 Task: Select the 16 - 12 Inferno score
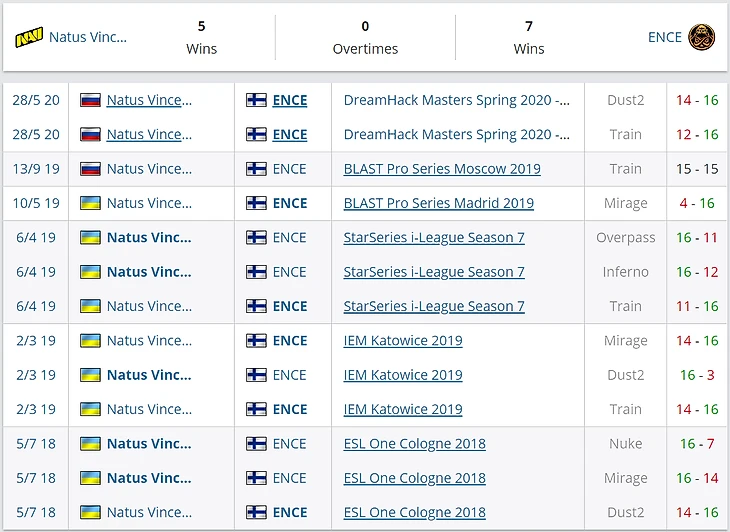click(697, 272)
